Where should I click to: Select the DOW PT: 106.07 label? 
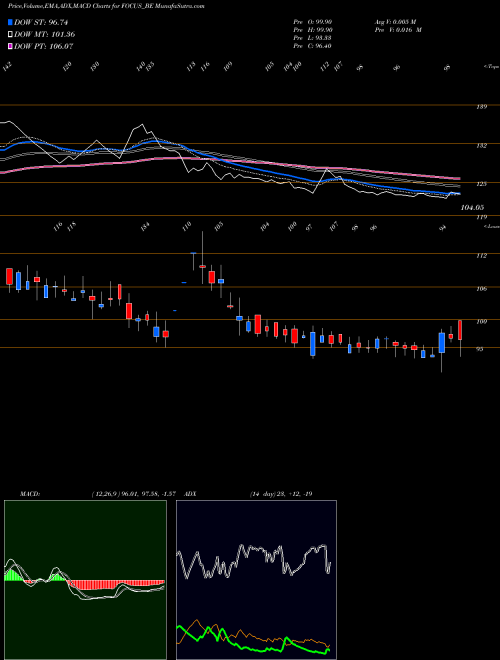click(43, 46)
